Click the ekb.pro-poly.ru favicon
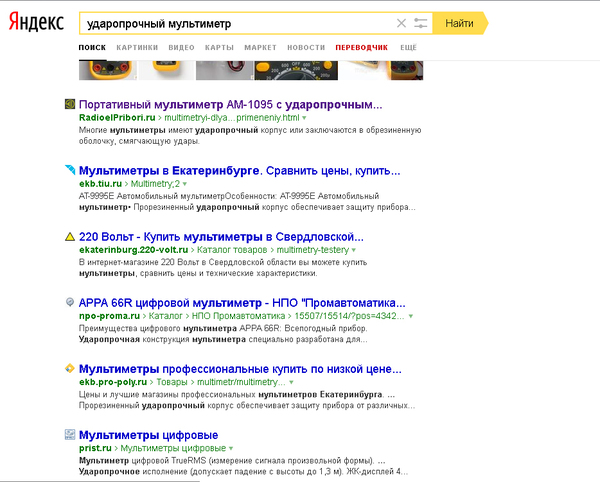The image size is (600, 482). click(x=70, y=368)
